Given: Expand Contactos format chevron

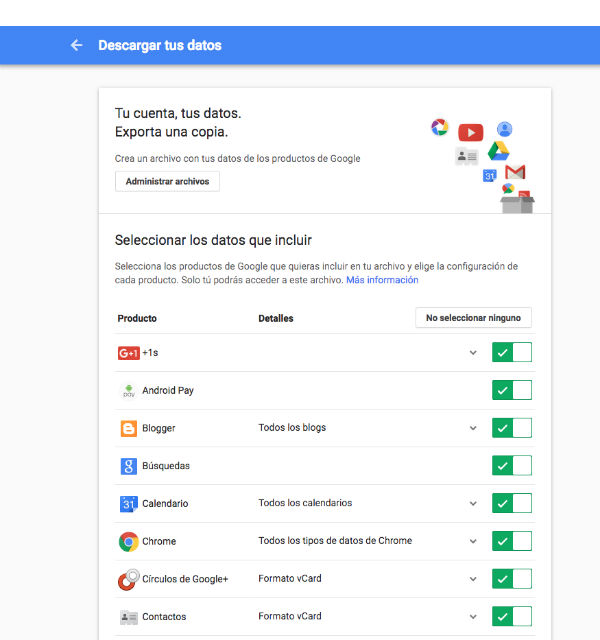Looking at the screenshot, I should click(x=473, y=617).
